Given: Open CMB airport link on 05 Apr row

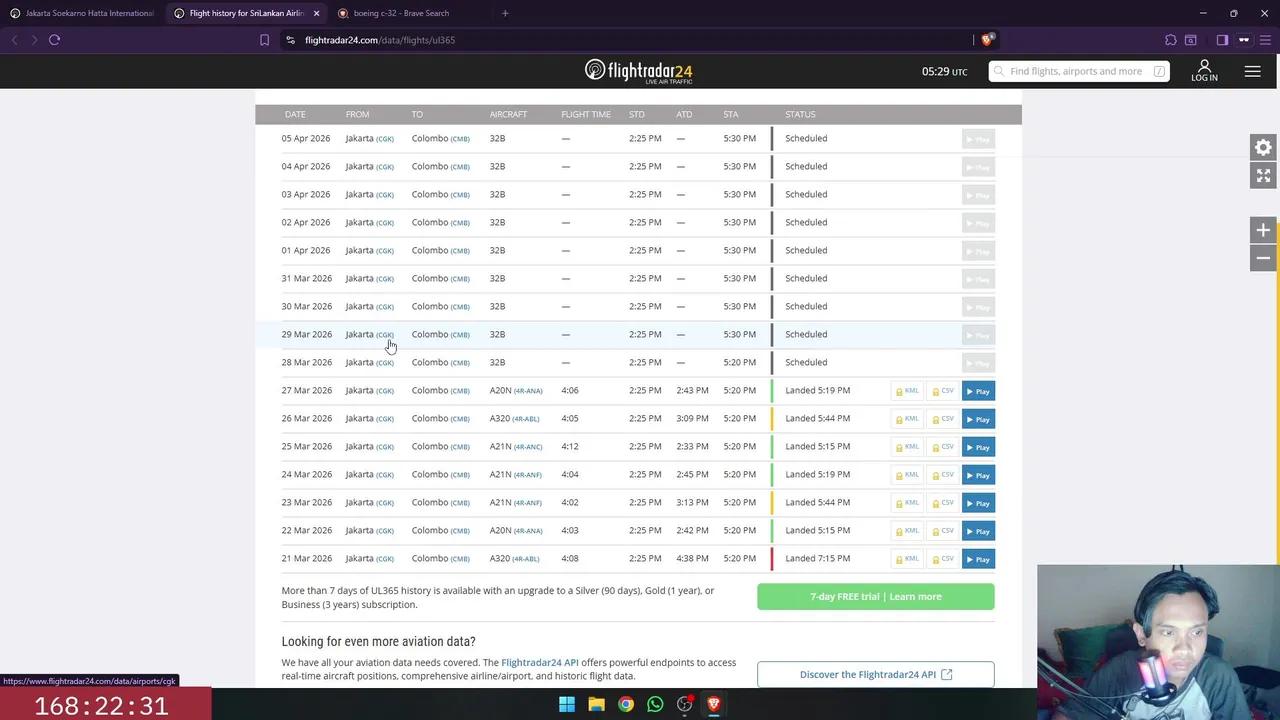Looking at the screenshot, I should click(460, 139).
